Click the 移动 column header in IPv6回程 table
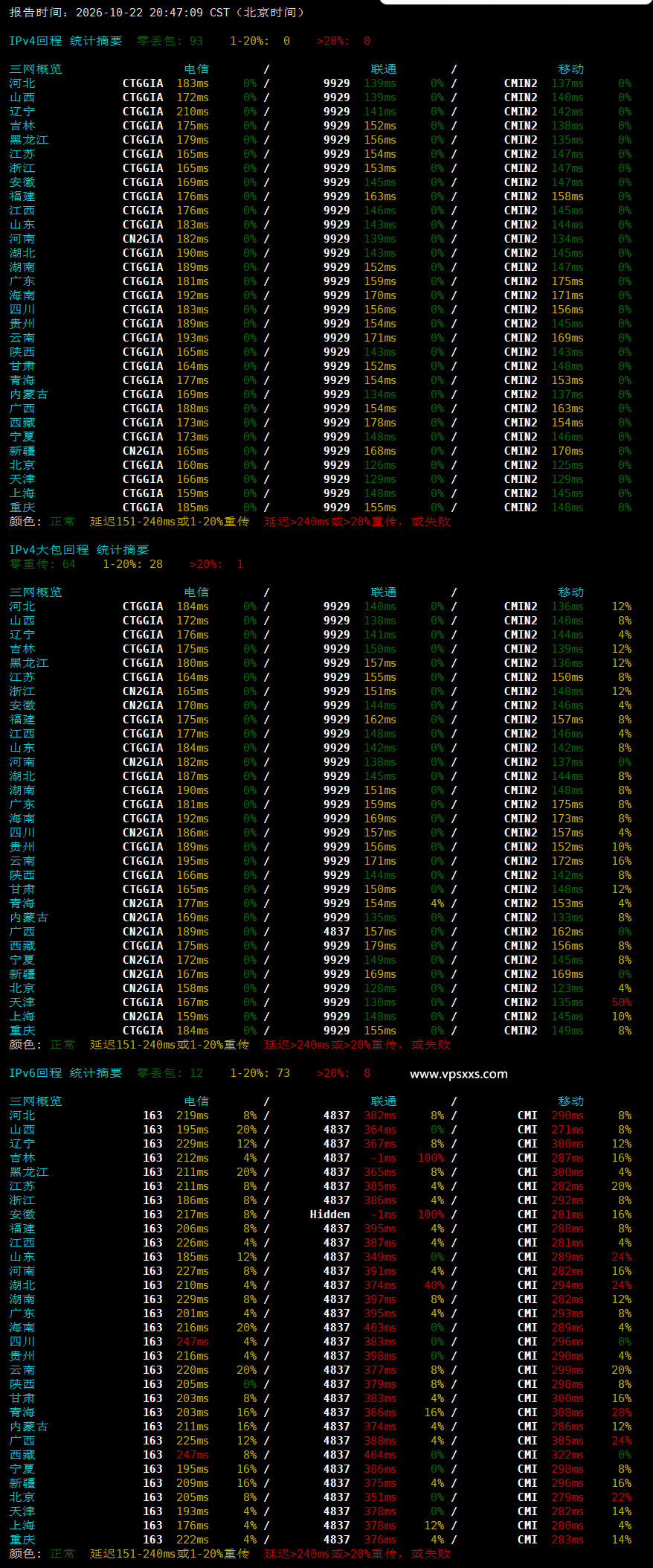The width and height of the screenshot is (653, 1568). [x=571, y=1101]
